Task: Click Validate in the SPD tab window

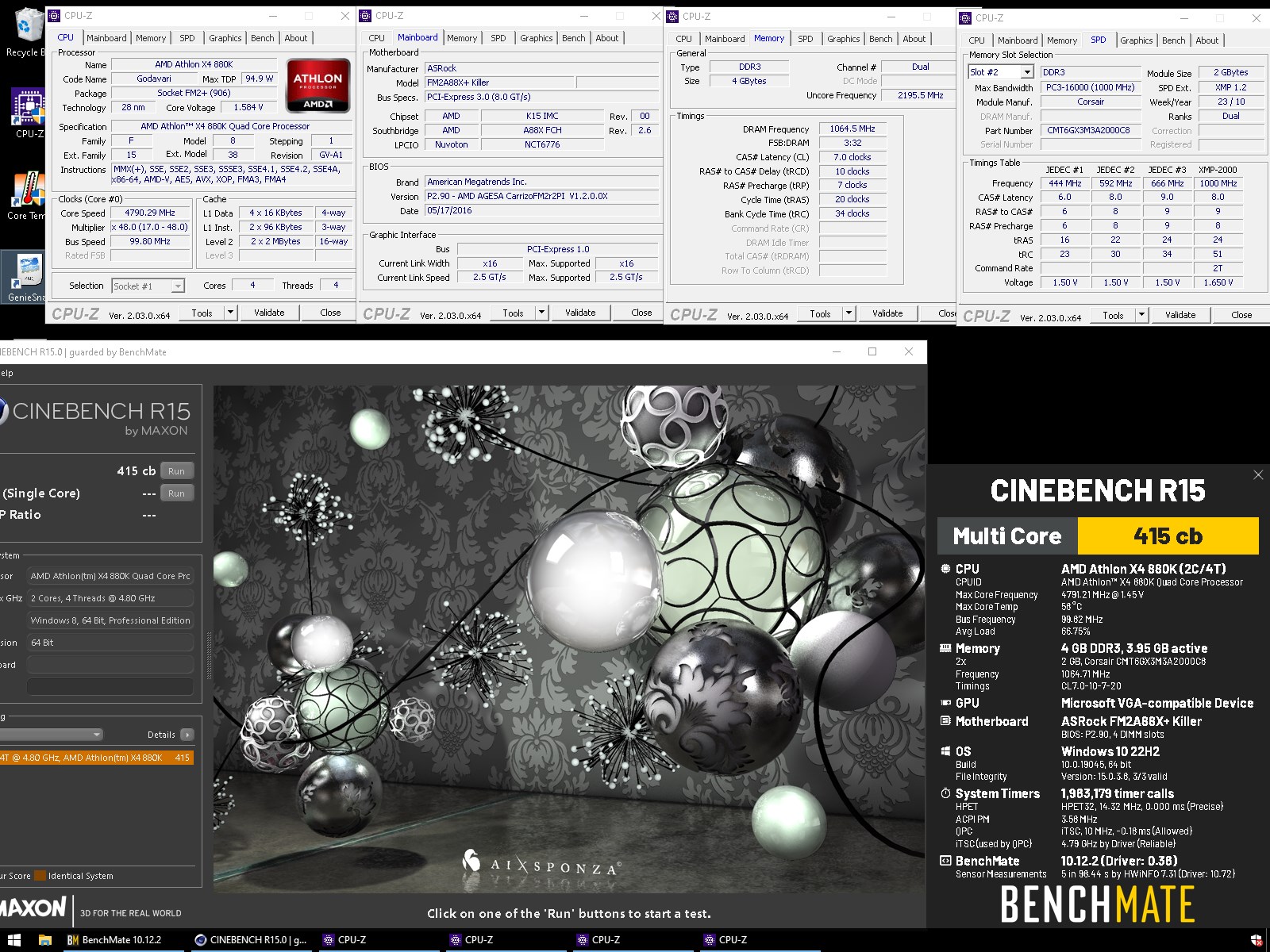Action: (1180, 315)
